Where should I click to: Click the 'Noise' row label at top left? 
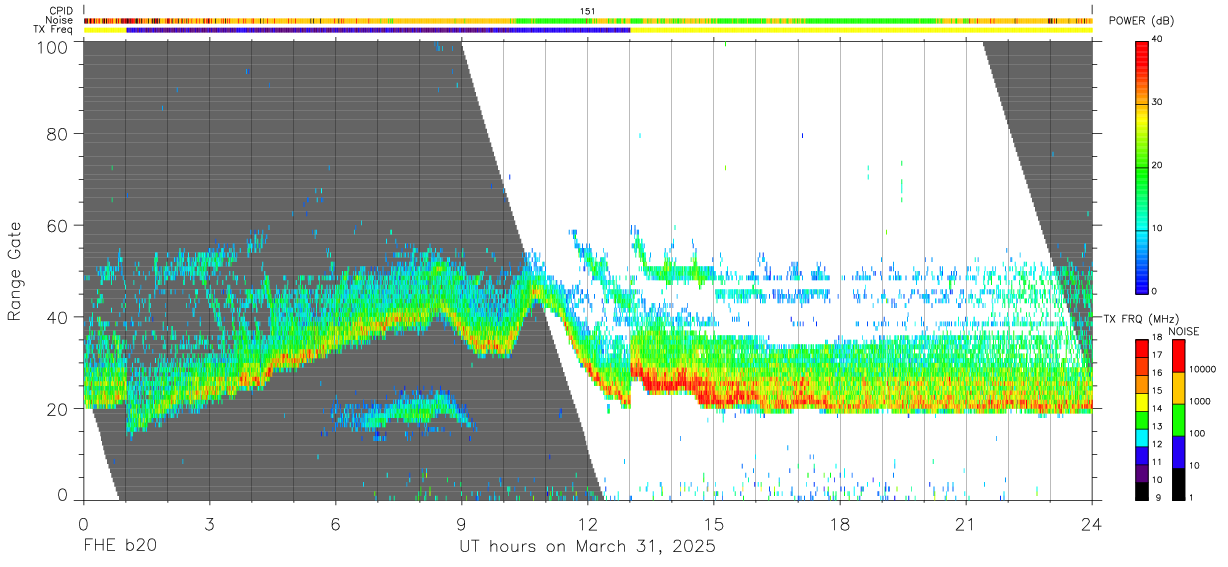61,20
